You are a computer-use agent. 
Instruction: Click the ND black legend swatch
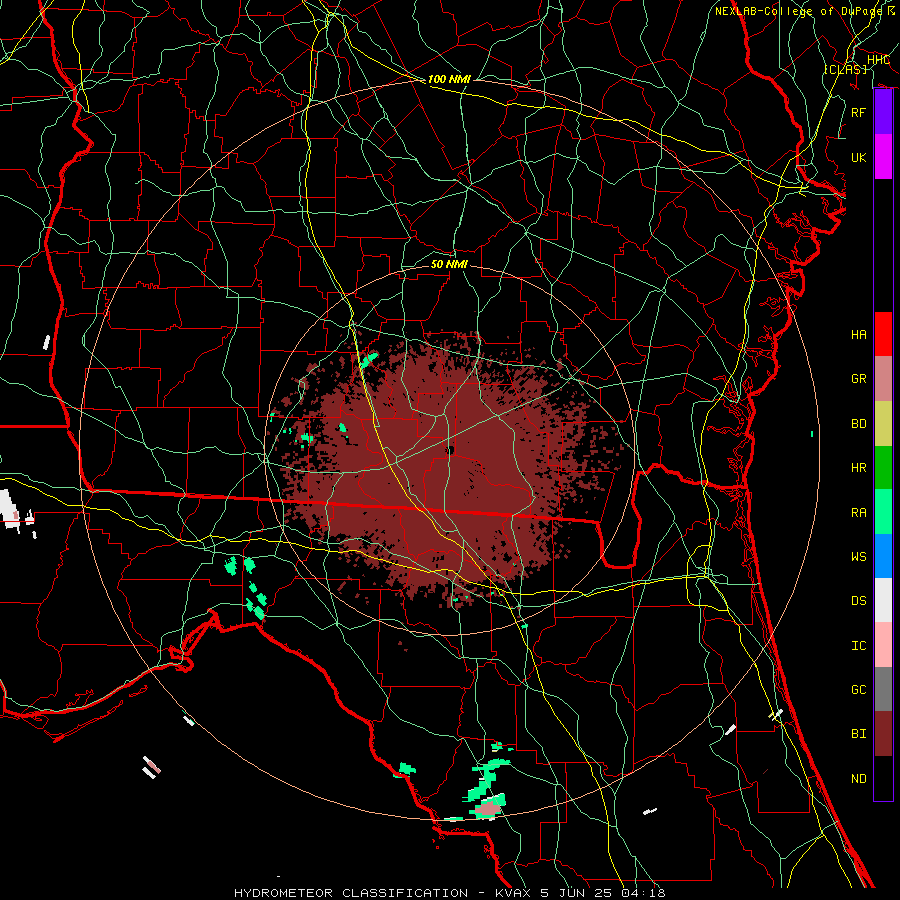pos(883,778)
